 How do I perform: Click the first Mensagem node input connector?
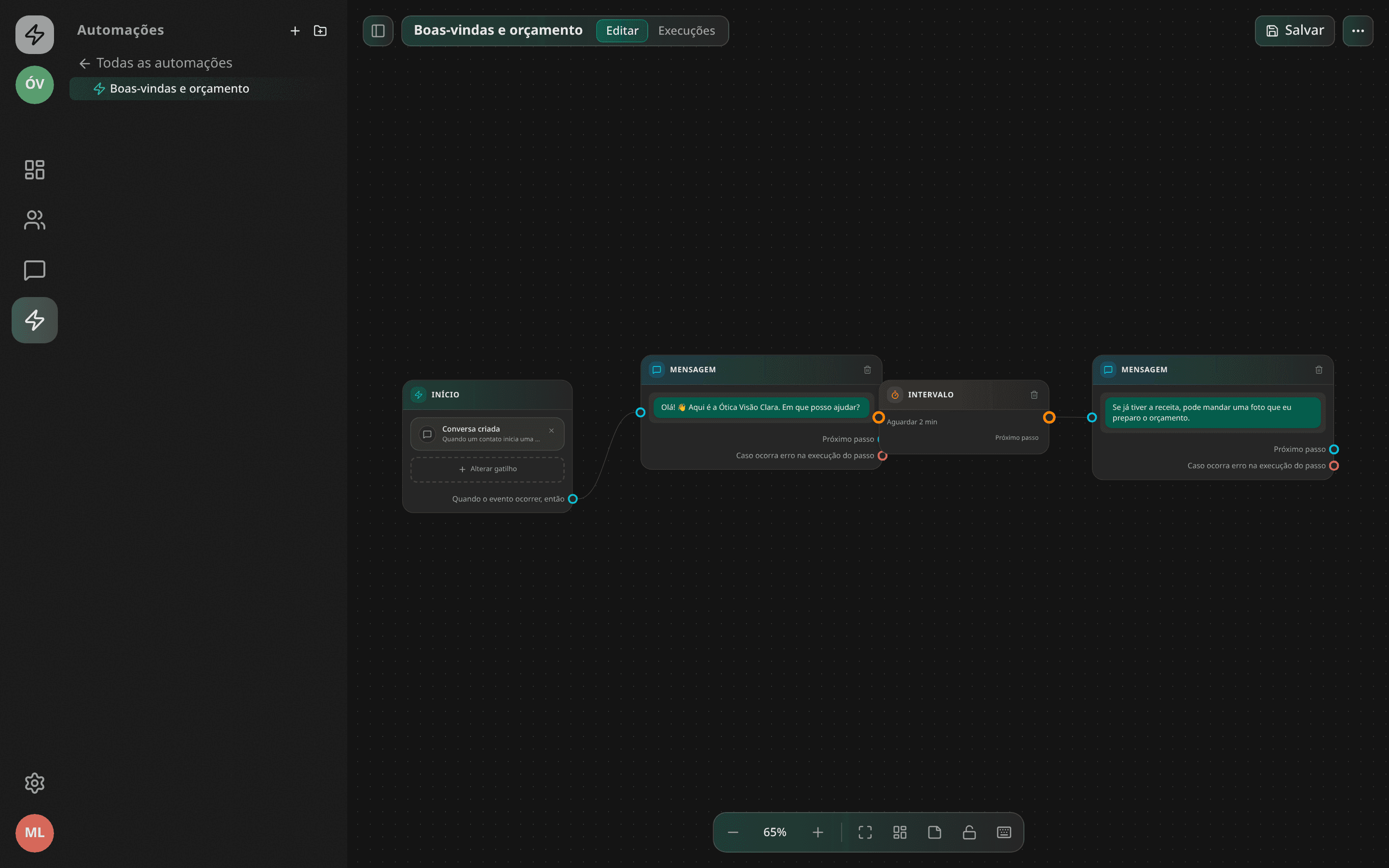[x=640, y=413]
